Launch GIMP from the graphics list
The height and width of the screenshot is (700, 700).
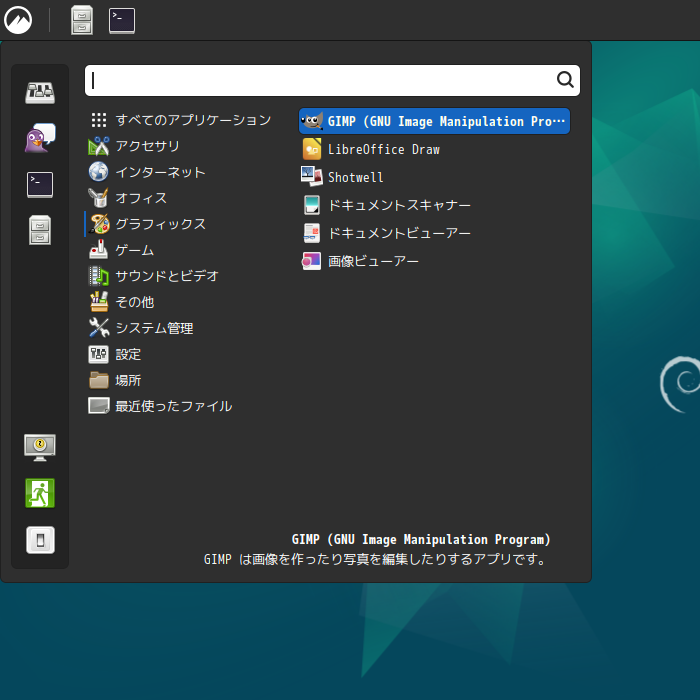[x=434, y=121]
